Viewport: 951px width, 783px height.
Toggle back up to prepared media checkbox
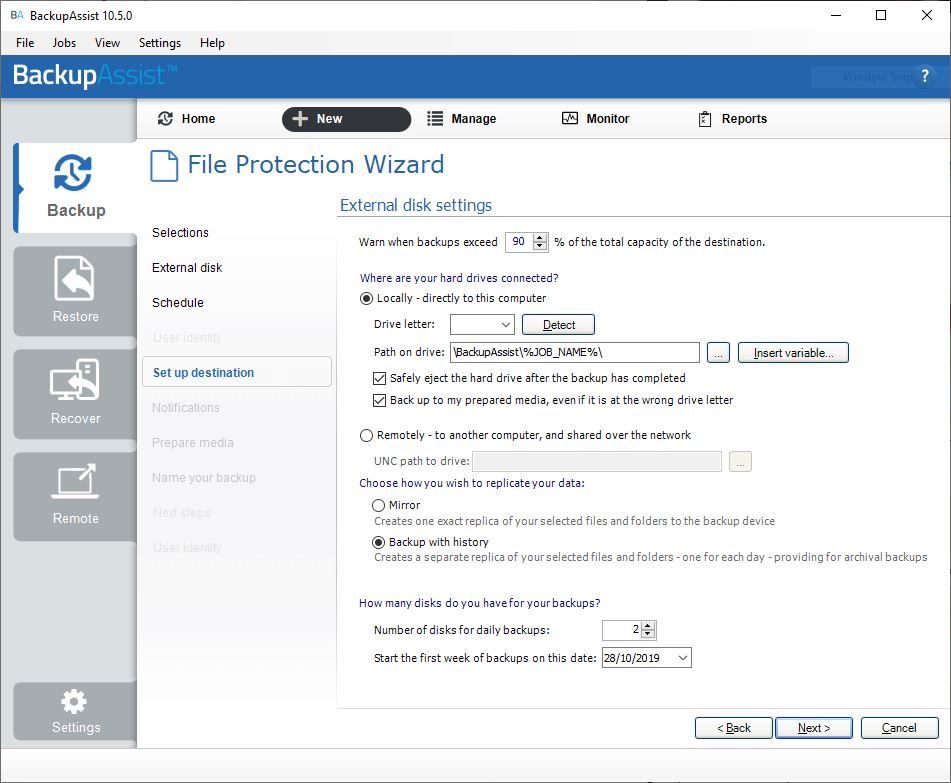pyautogui.click(x=380, y=400)
